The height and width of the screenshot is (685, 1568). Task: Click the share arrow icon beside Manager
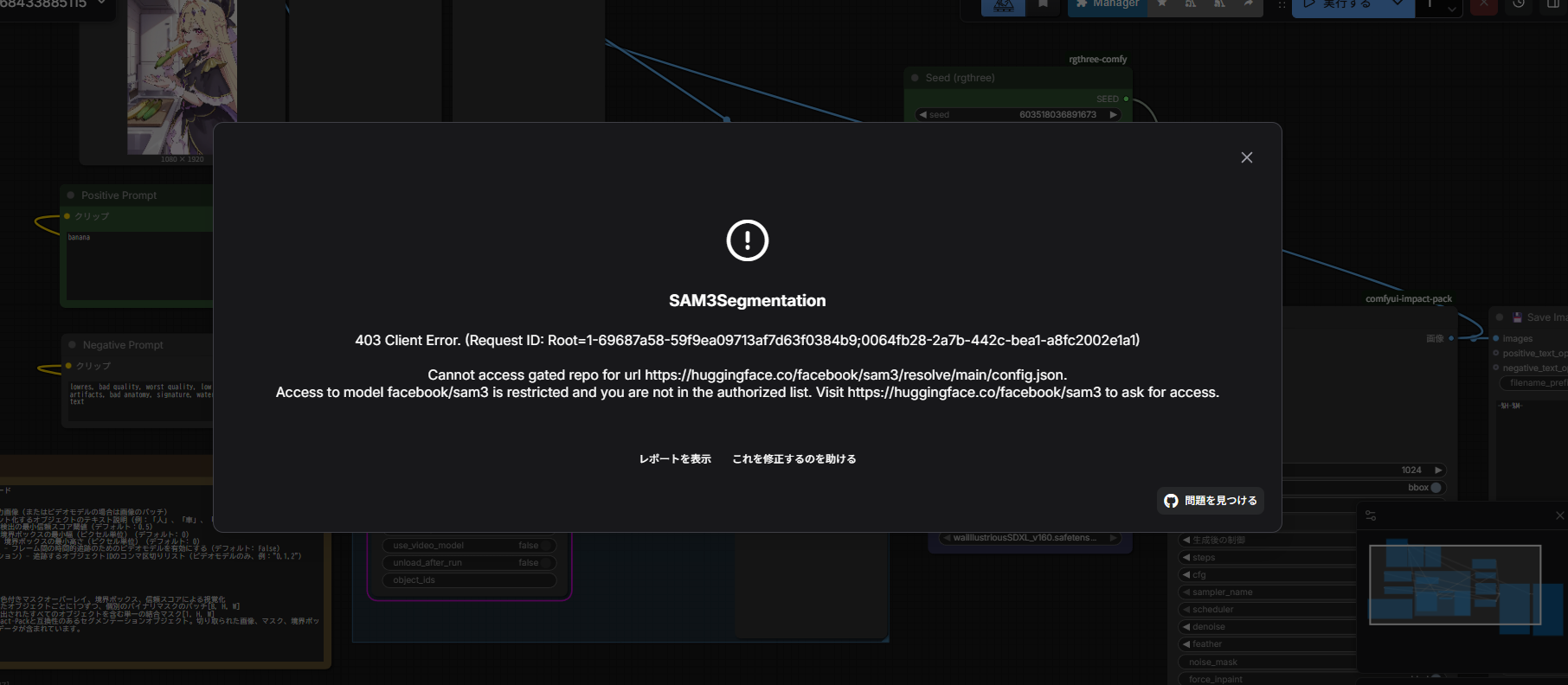[1248, 5]
